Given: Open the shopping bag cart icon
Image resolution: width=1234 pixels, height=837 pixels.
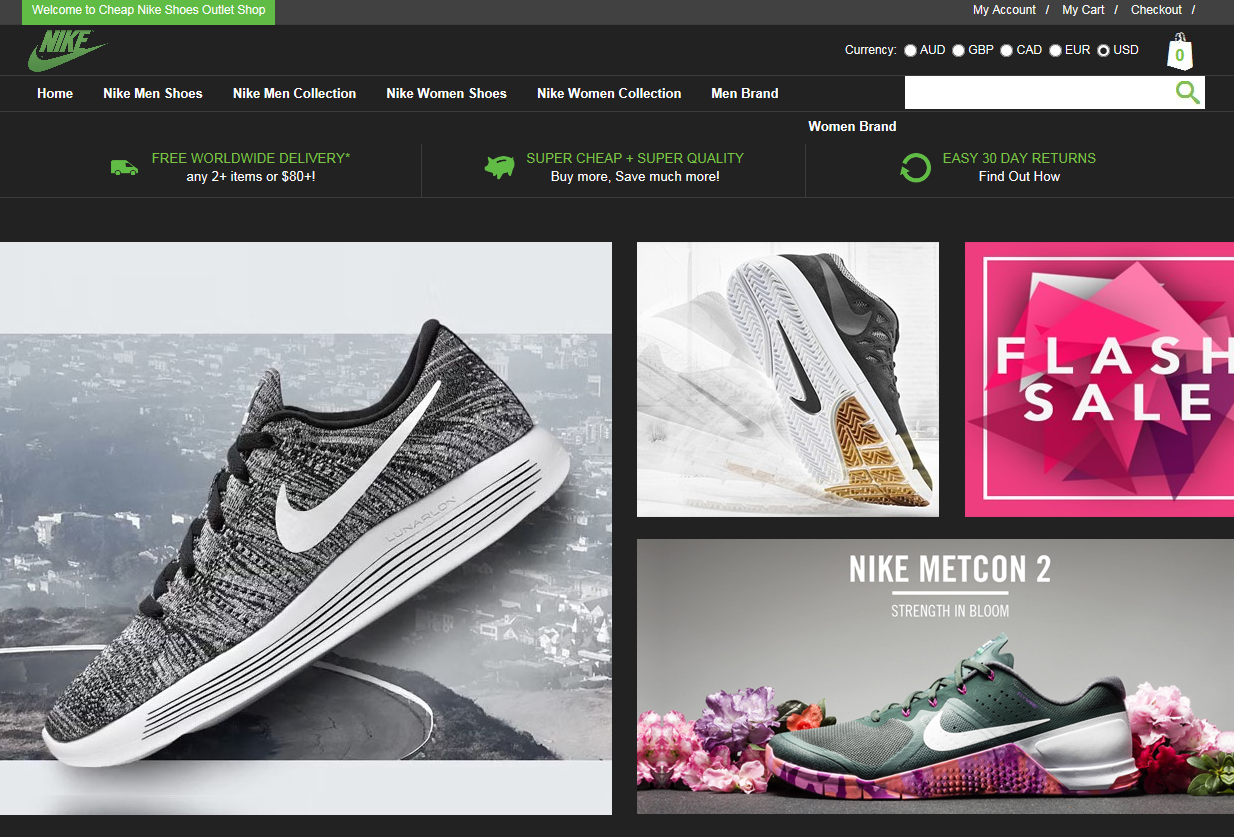Looking at the screenshot, I should (x=1180, y=52).
